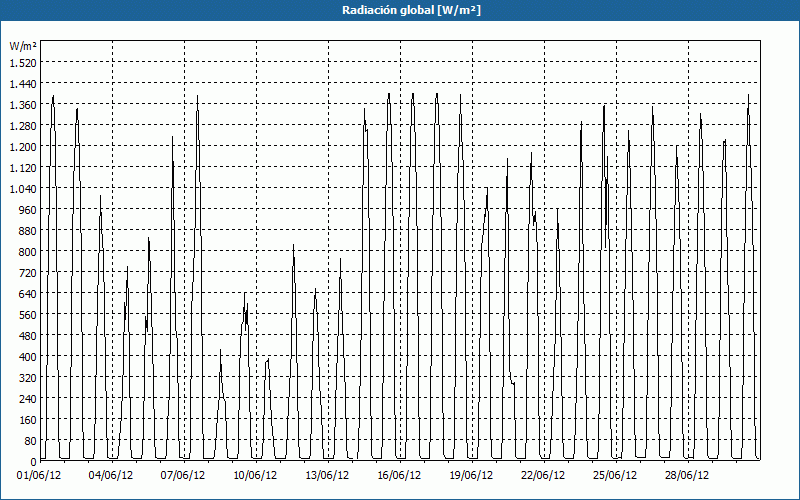800x500 pixels.
Task: Select the 640 y-axis label
Action: click(x=28, y=294)
